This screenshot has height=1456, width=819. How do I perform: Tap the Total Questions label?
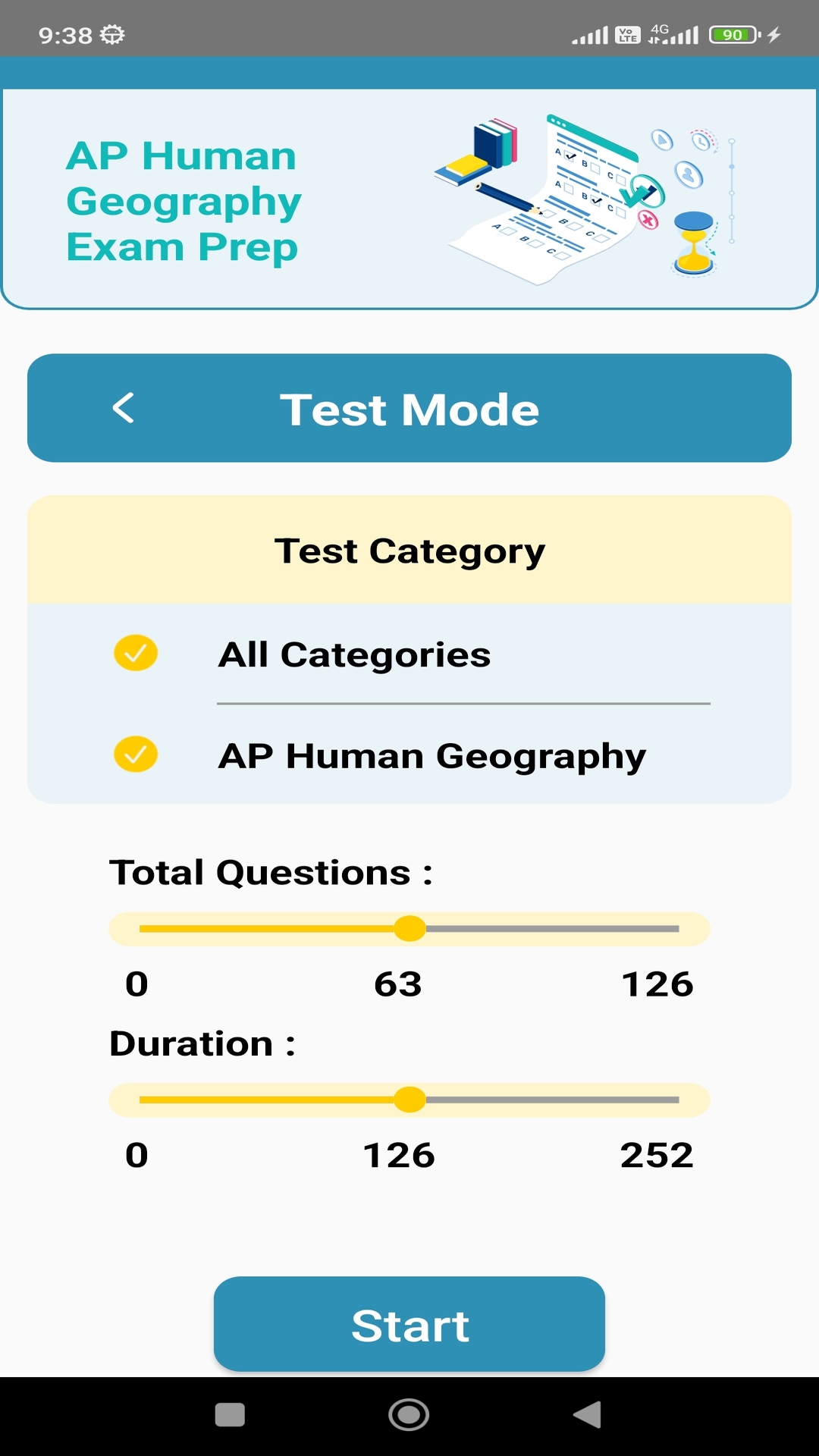pyautogui.click(x=269, y=872)
